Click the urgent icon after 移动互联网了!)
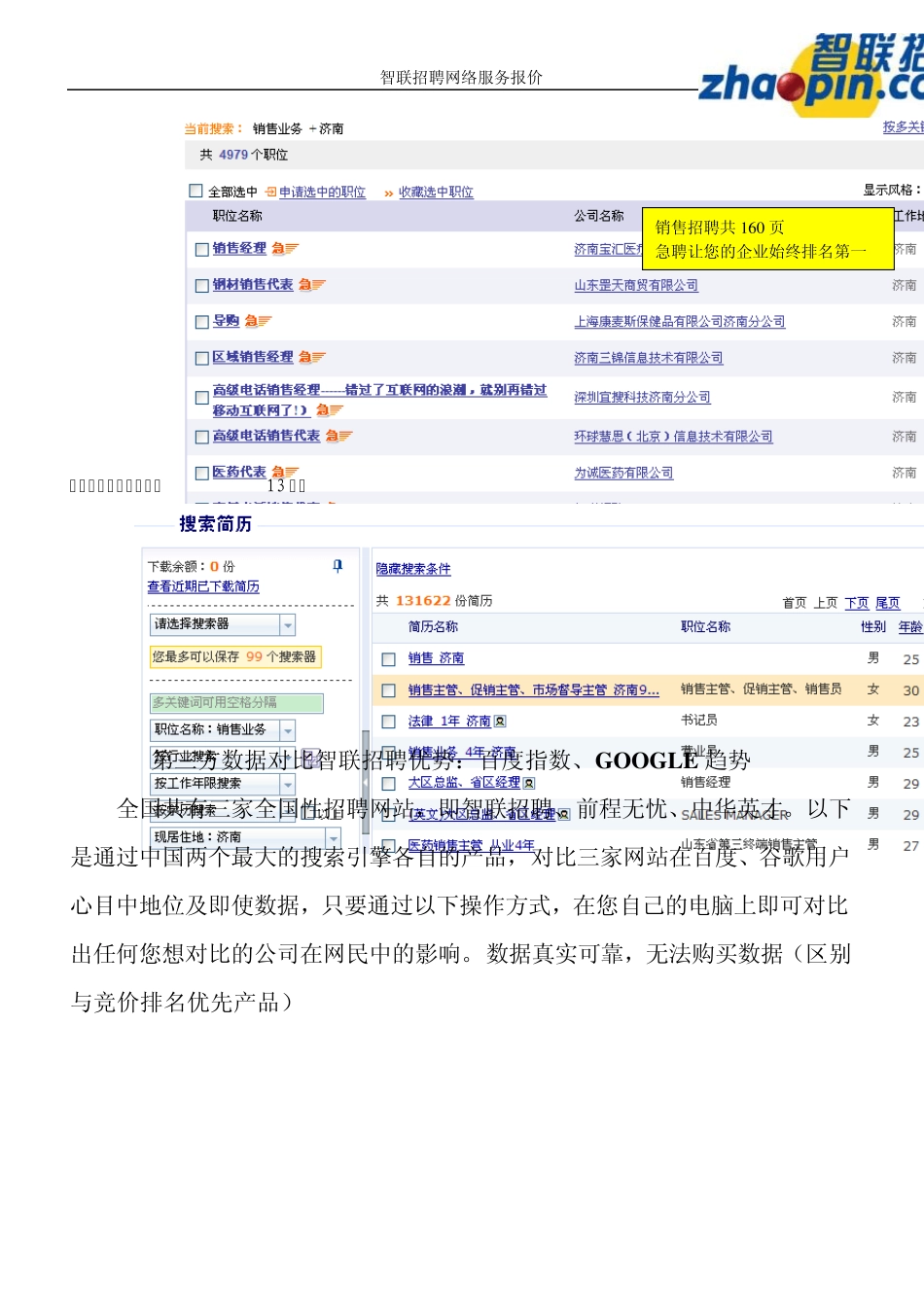This screenshot has width=924, height=1307. click(x=330, y=410)
